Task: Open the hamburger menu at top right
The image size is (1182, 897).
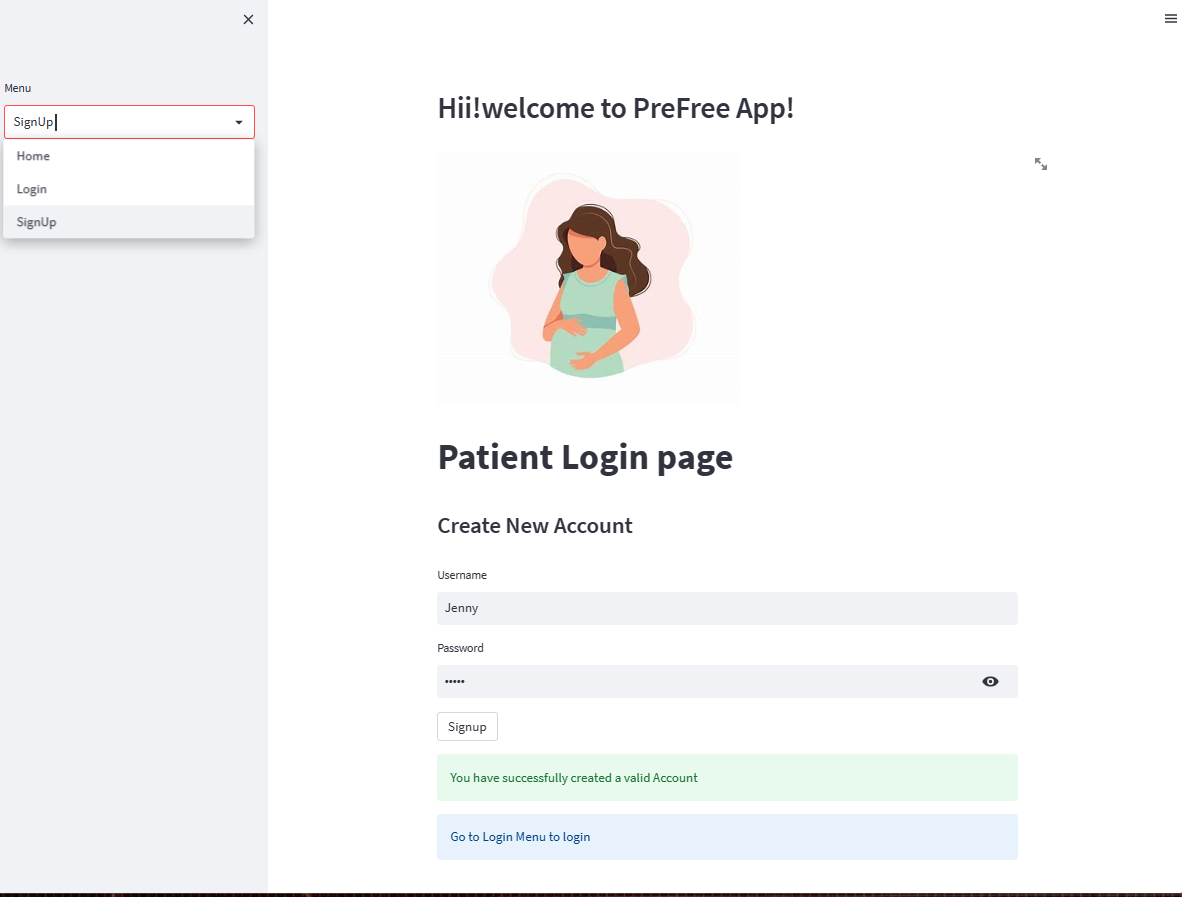Action: click(1170, 18)
